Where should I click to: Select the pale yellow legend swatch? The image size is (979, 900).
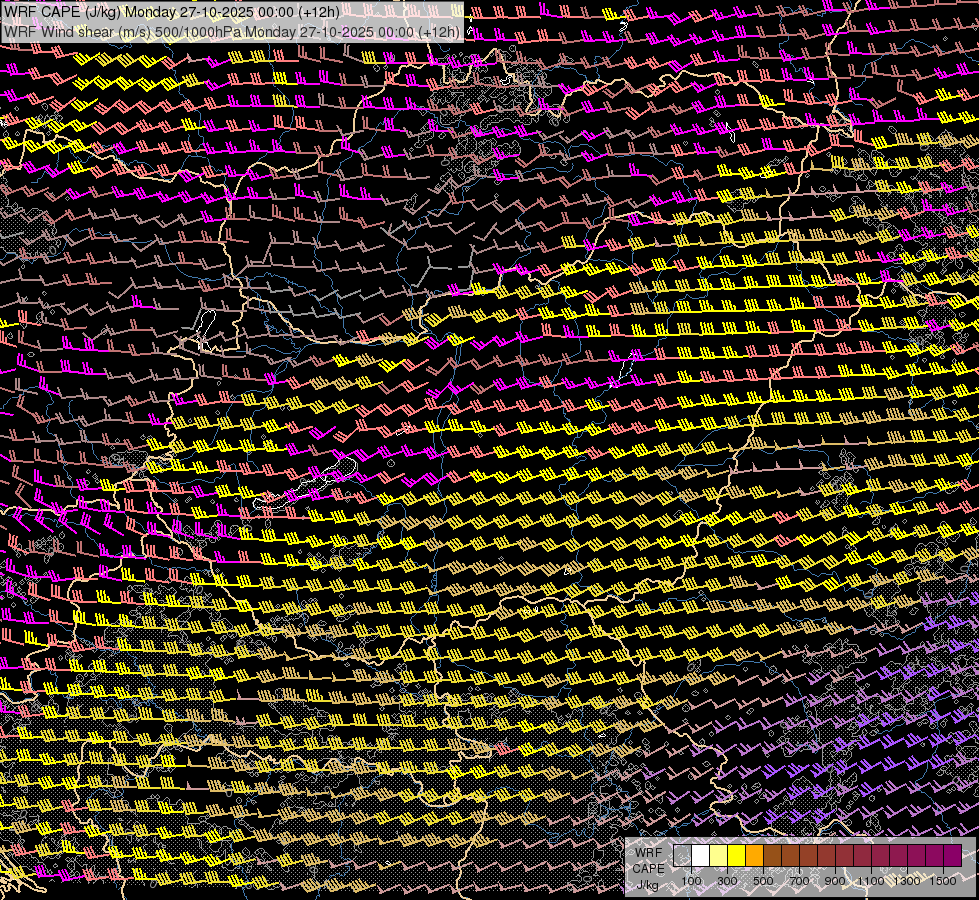pos(718,856)
